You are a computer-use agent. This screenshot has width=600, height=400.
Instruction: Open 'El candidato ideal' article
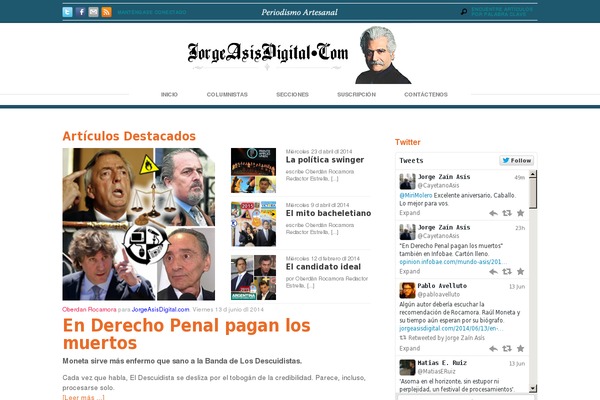click(x=323, y=267)
